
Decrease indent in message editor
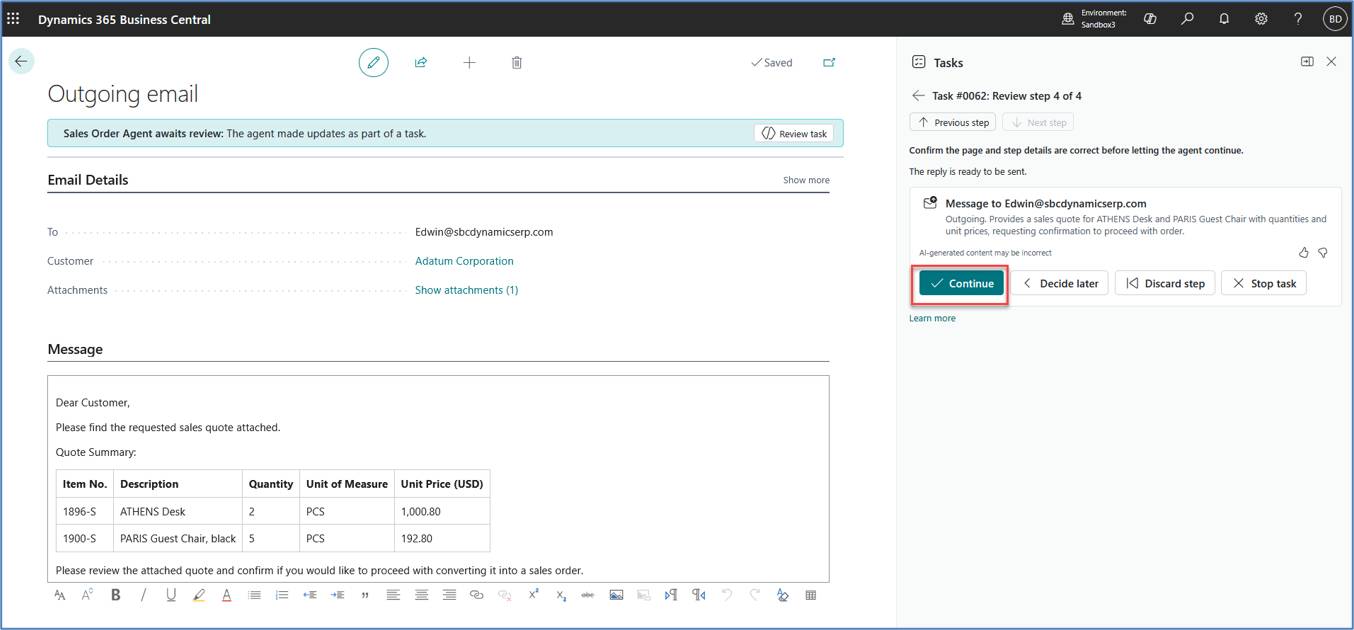click(310, 595)
